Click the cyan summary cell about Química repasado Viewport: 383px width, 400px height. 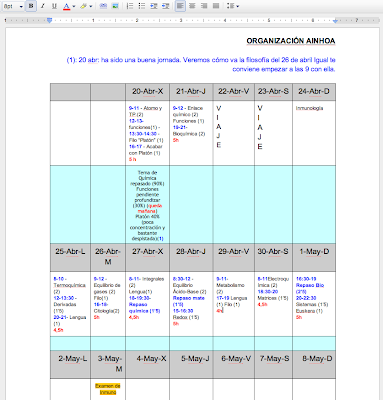(147, 205)
